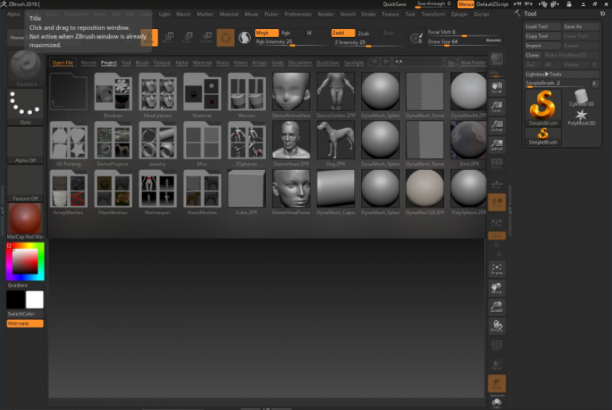Click the L.Sym icon on right shelf
This screenshot has height=410, width=612.
(497, 223)
